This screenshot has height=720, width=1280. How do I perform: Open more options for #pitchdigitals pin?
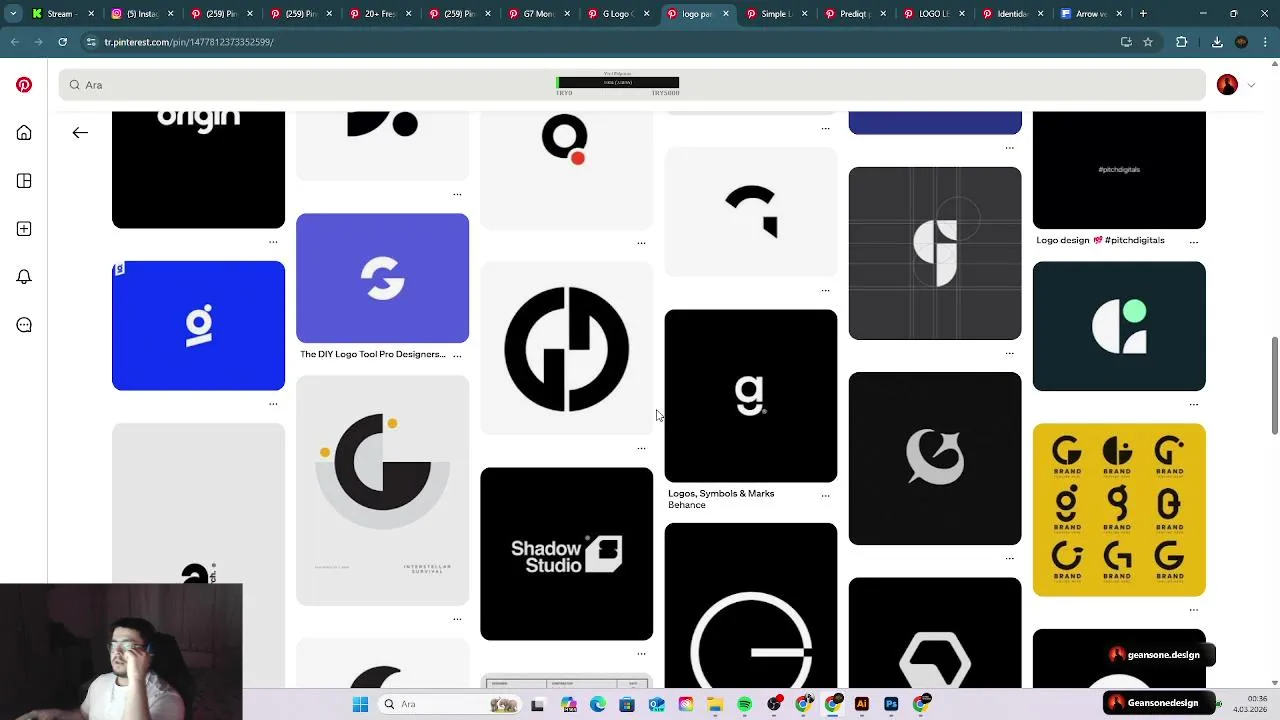pos(1193,241)
